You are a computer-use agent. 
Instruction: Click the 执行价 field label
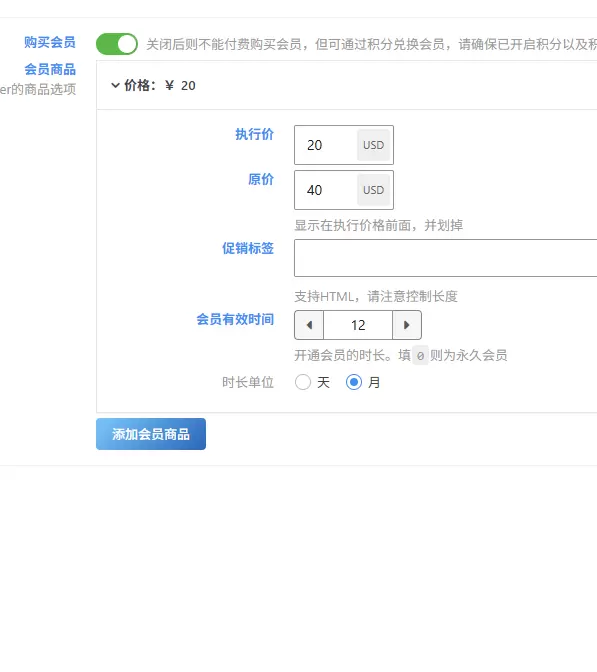255,134
